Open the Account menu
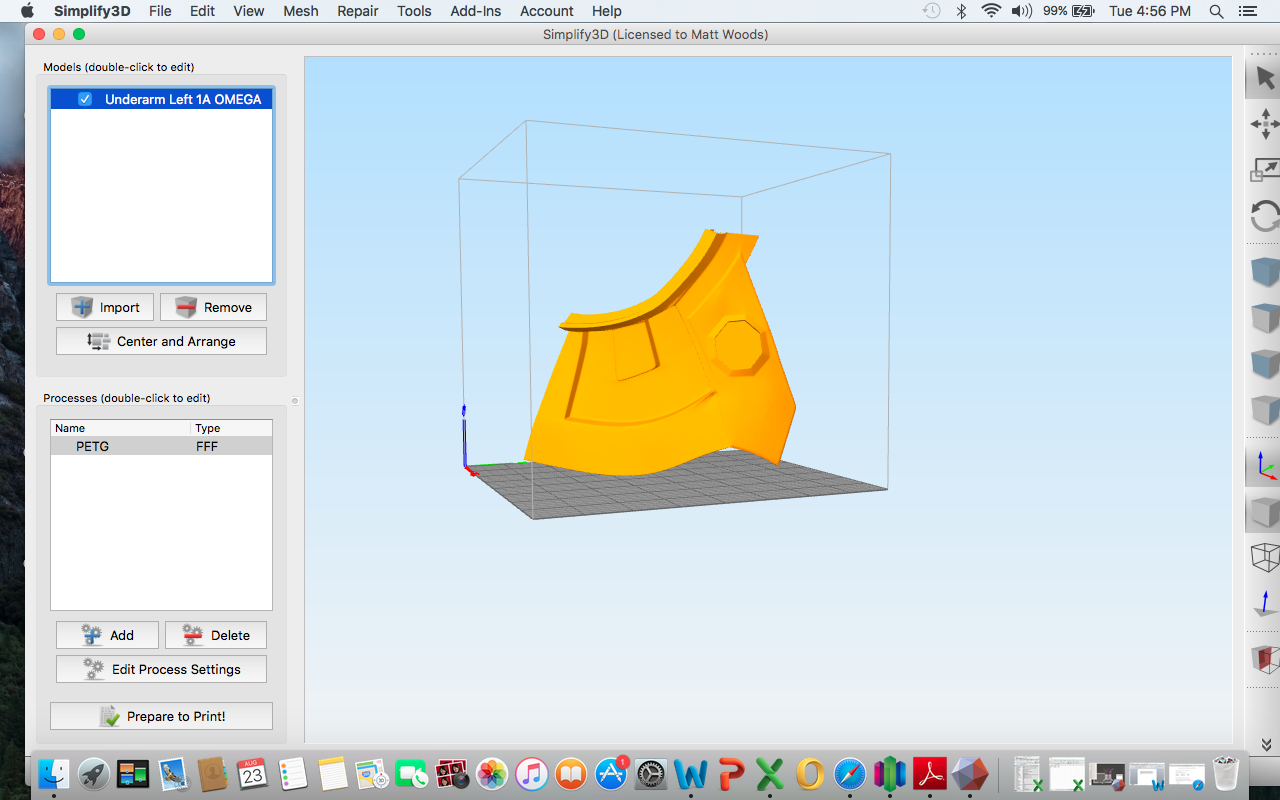 tap(547, 11)
